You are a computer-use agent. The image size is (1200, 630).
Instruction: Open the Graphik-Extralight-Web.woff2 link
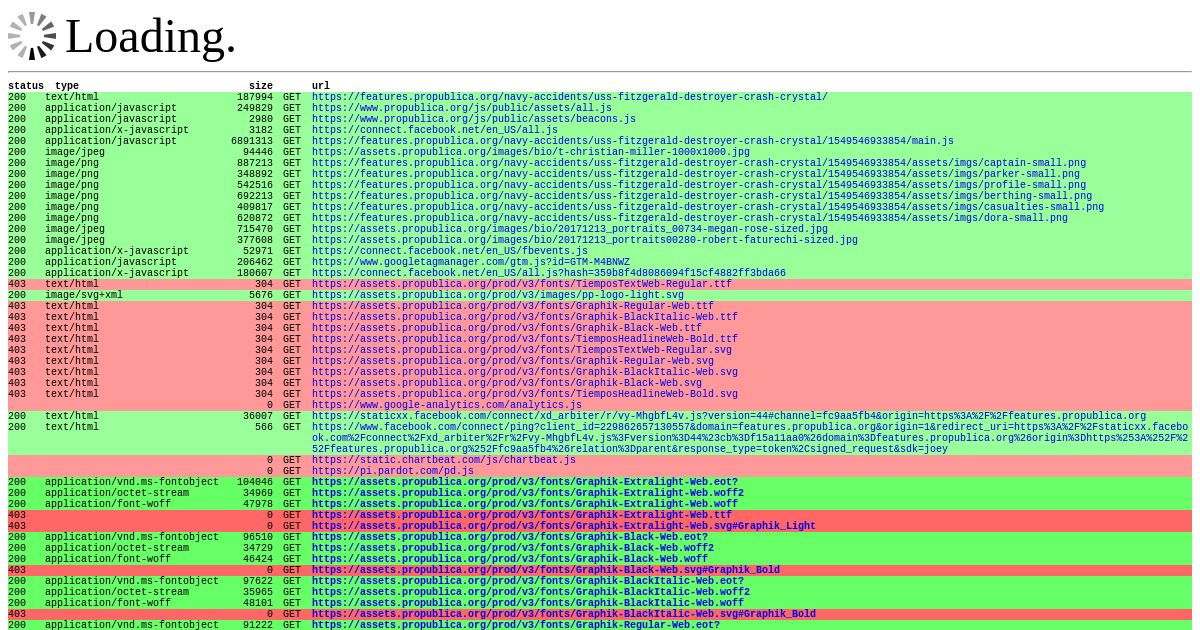pos(528,493)
